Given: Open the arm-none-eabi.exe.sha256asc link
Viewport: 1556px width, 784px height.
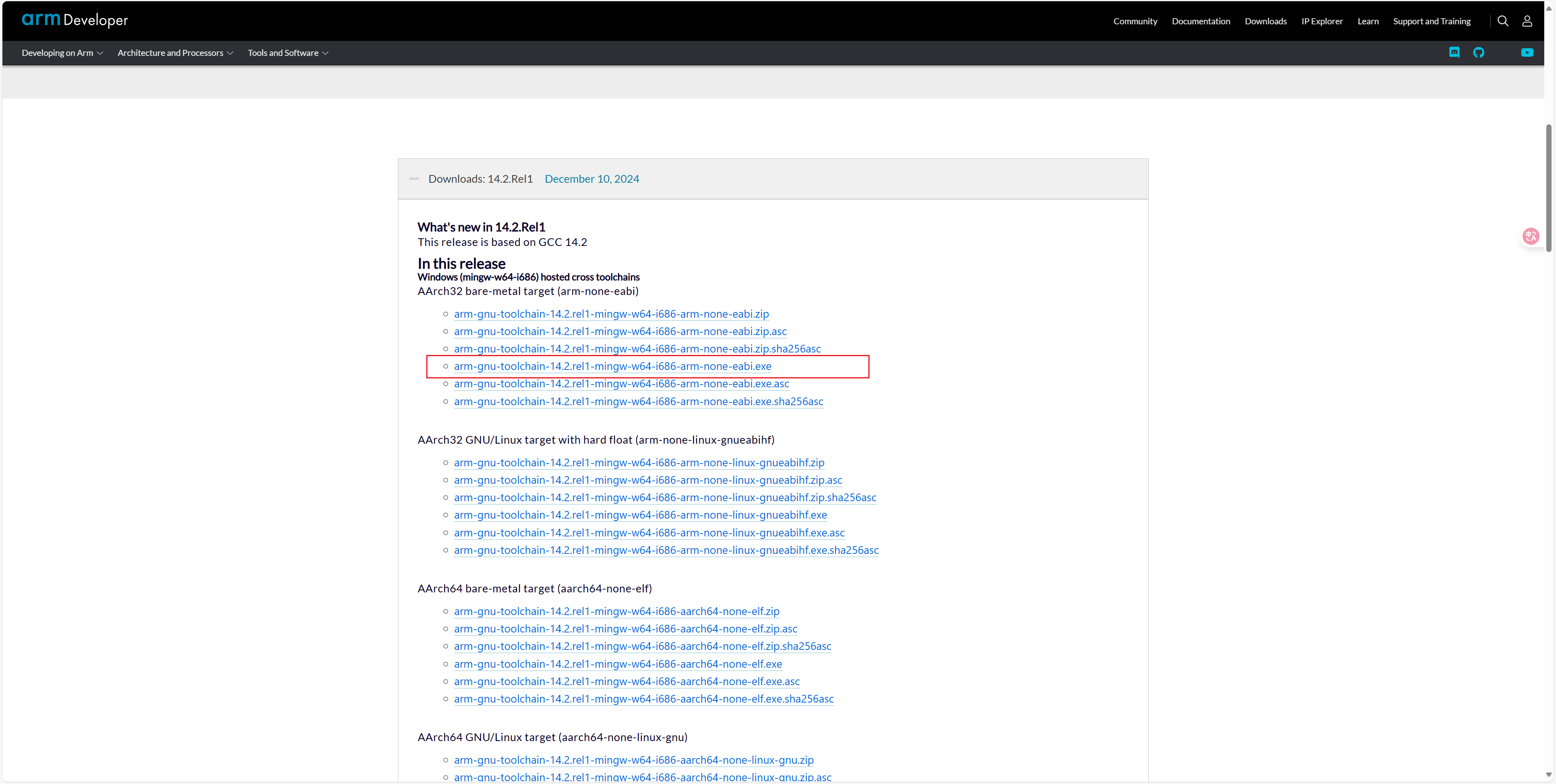Looking at the screenshot, I should [x=639, y=402].
